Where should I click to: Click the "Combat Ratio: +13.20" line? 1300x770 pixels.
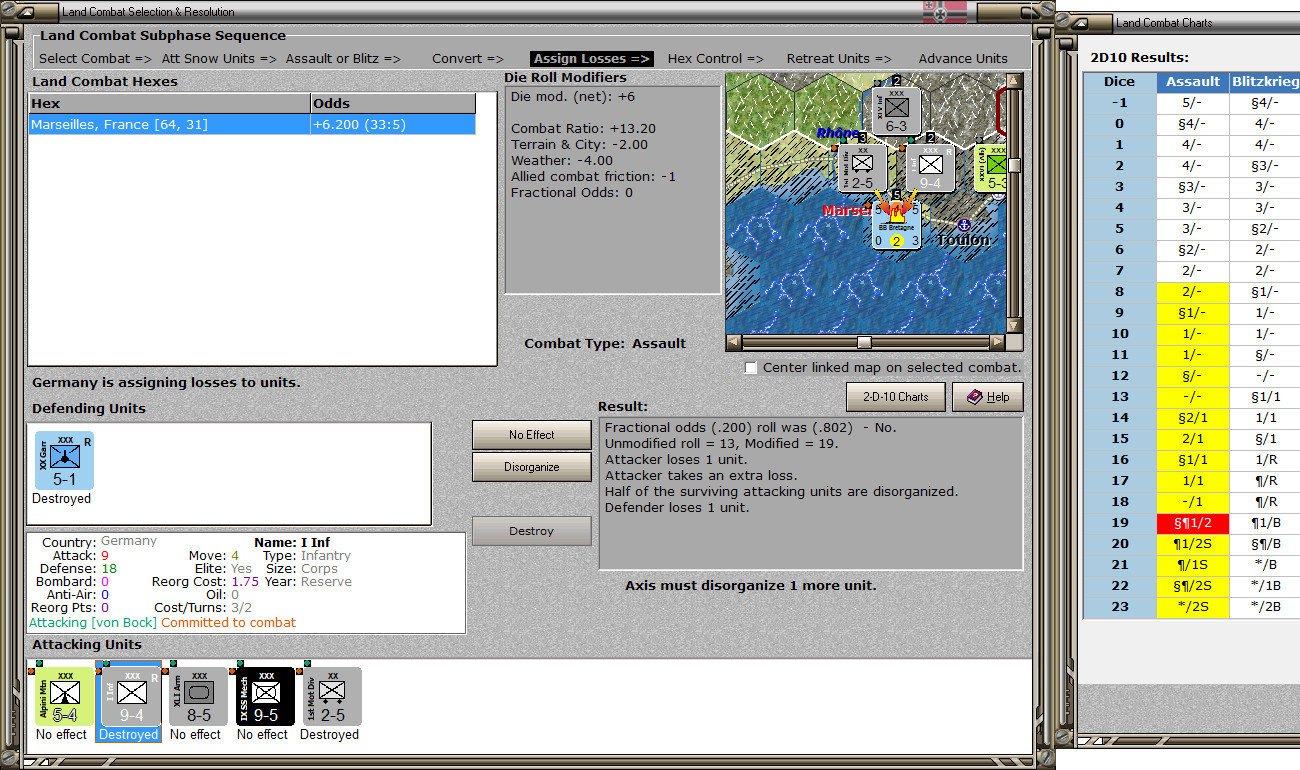[583, 129]
